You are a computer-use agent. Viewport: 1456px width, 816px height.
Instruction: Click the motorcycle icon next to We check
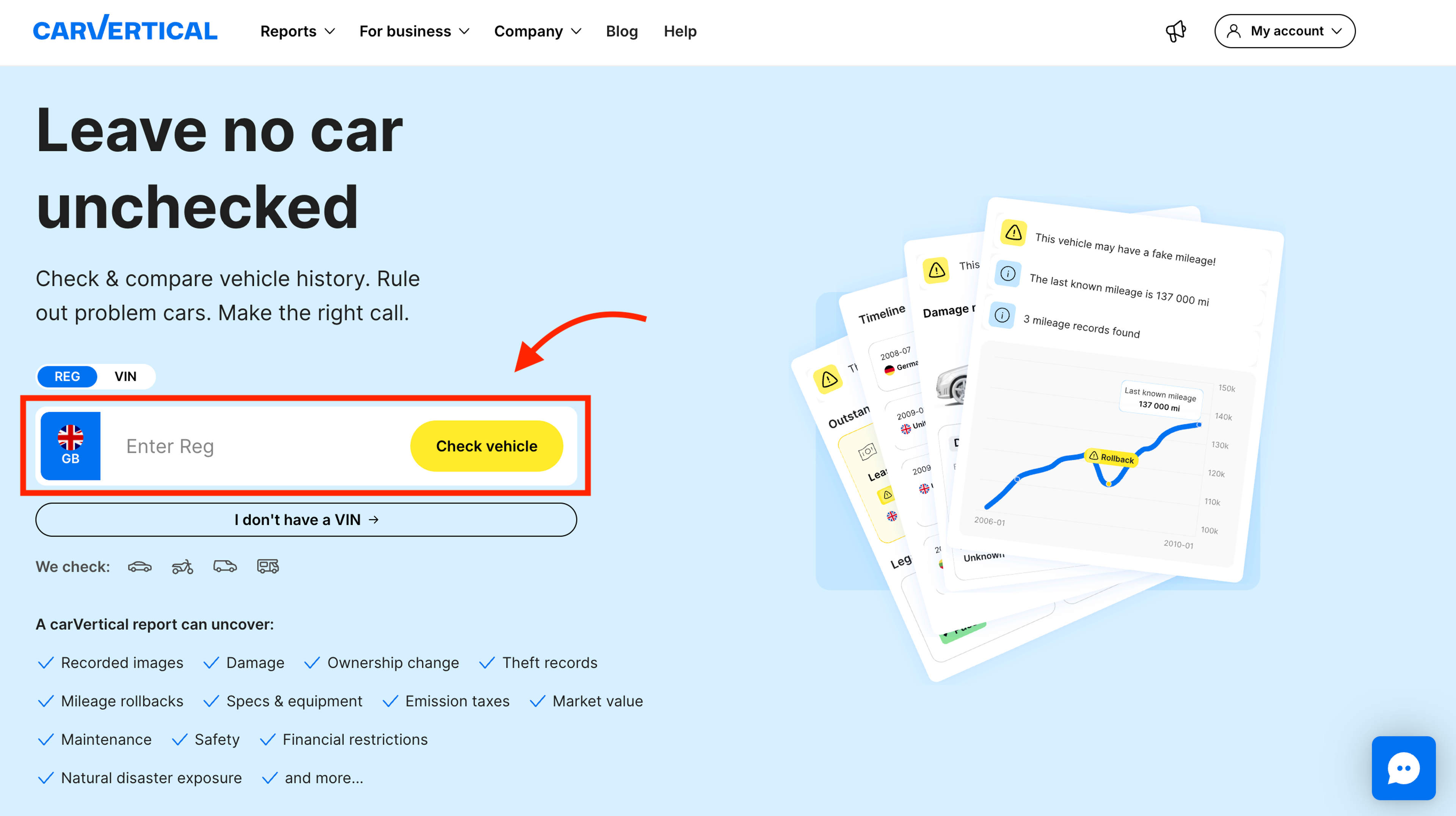click(182, 566)
